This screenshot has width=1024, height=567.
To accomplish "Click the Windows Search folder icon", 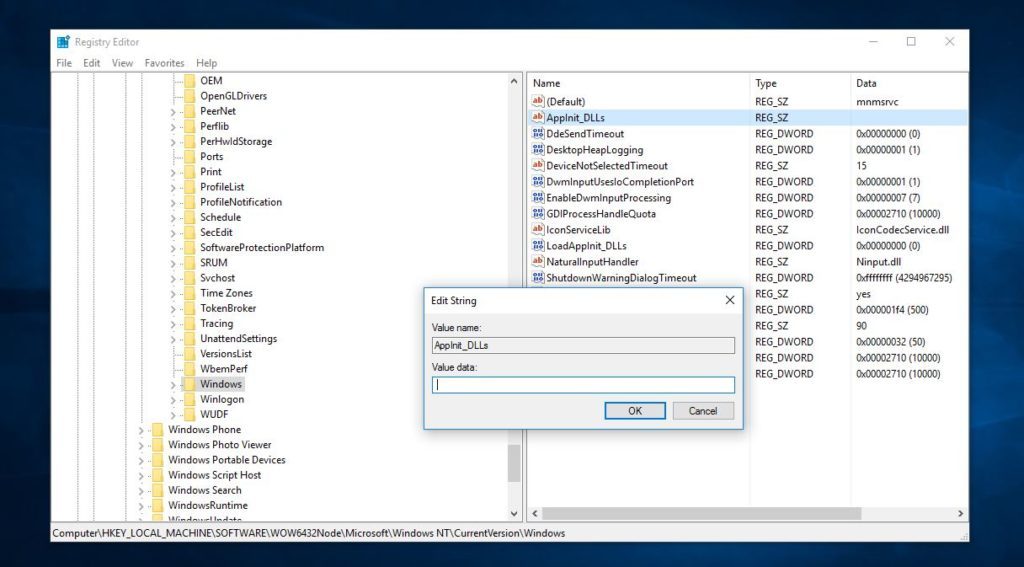I will [x=157, y=490].
